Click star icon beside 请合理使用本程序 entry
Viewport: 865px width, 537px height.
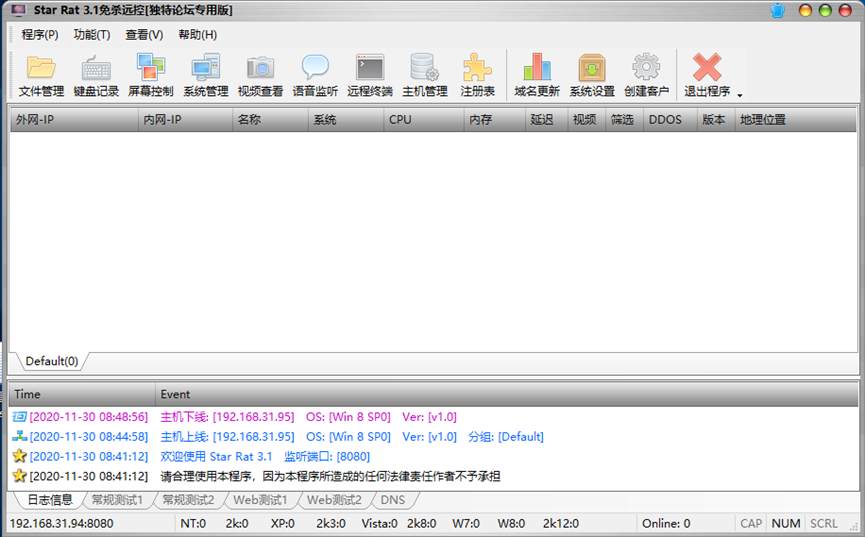coord(19,475)
